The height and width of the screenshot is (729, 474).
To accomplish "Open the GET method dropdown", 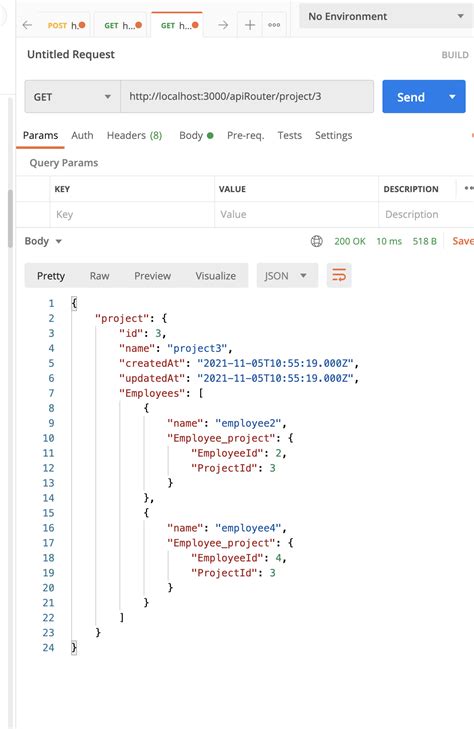I will pos(72,97).
